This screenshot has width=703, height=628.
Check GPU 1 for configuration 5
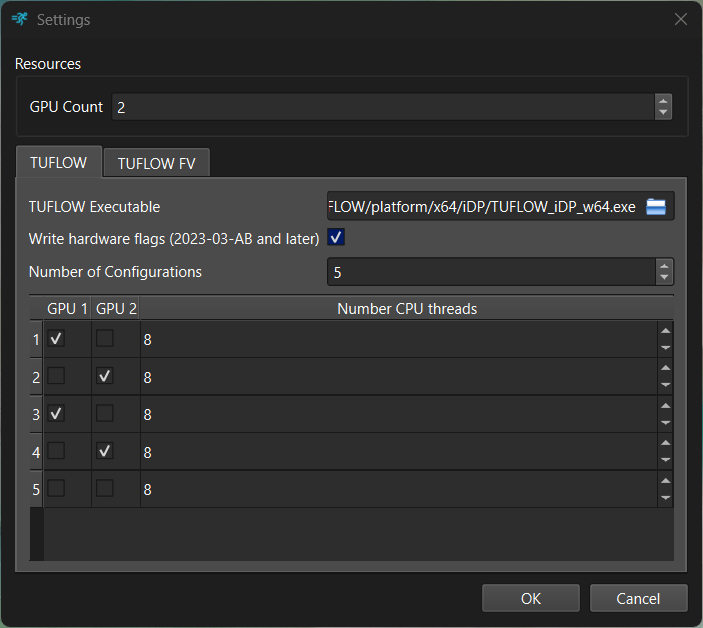click(56, 488)
